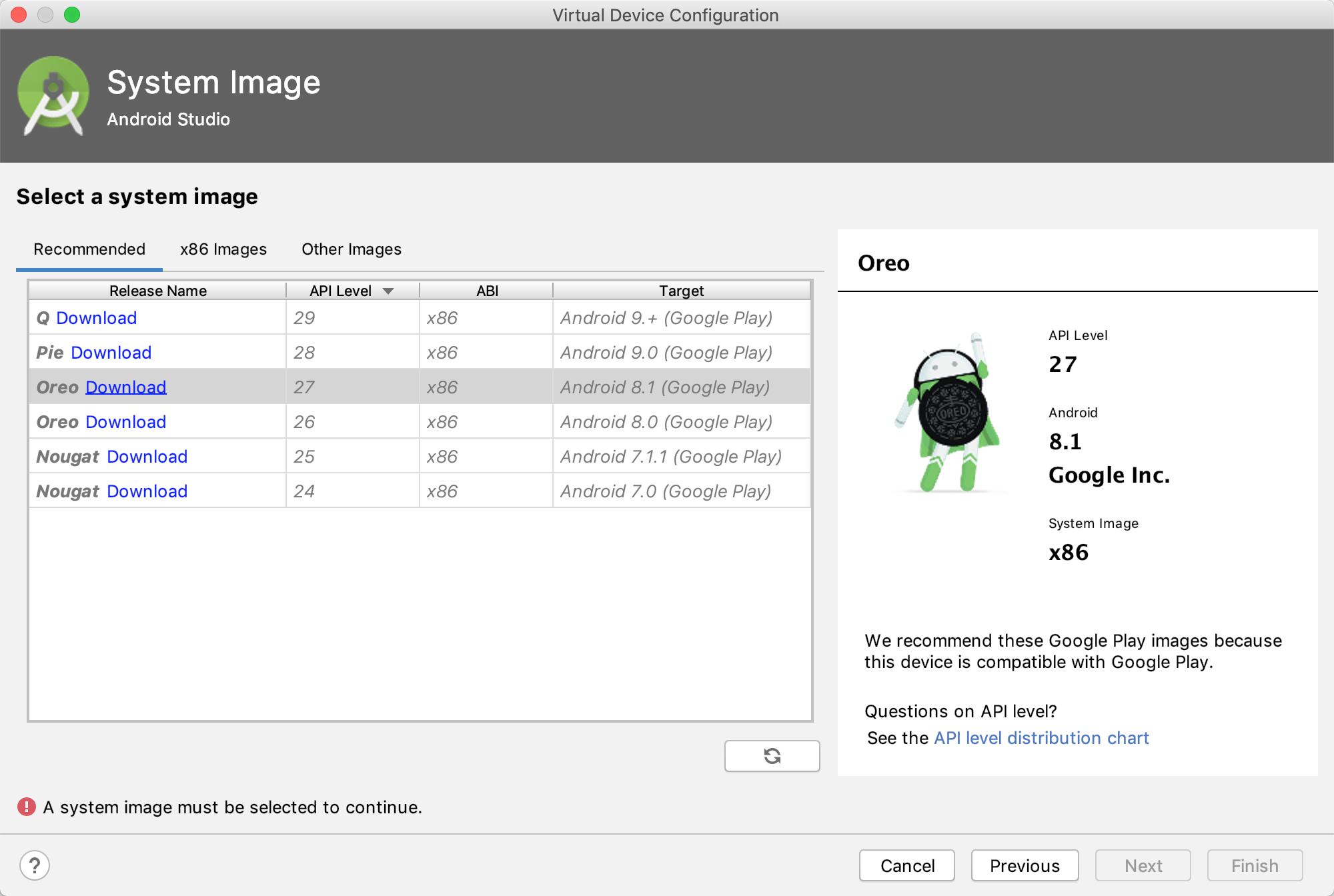
Task: Go back with the Previous button
Action: tap(1025, 865)
